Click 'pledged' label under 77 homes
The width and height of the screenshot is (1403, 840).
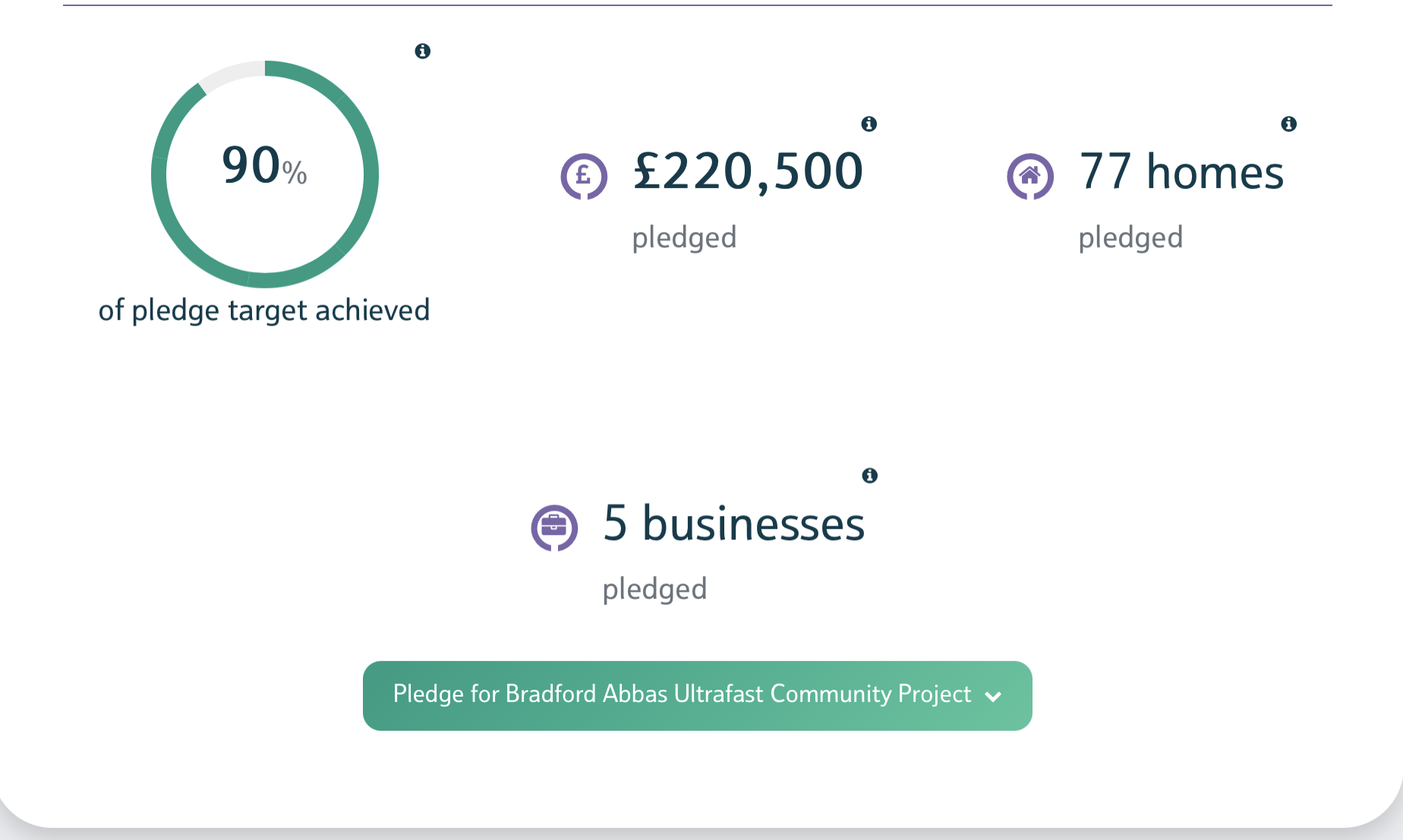1130,238
